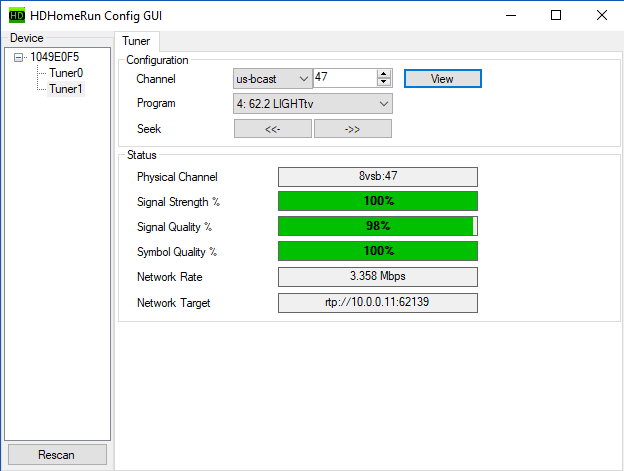Click the HDHomeRun app icon in title bar
This screenshot has width=624, height=471.
[17, 16]
